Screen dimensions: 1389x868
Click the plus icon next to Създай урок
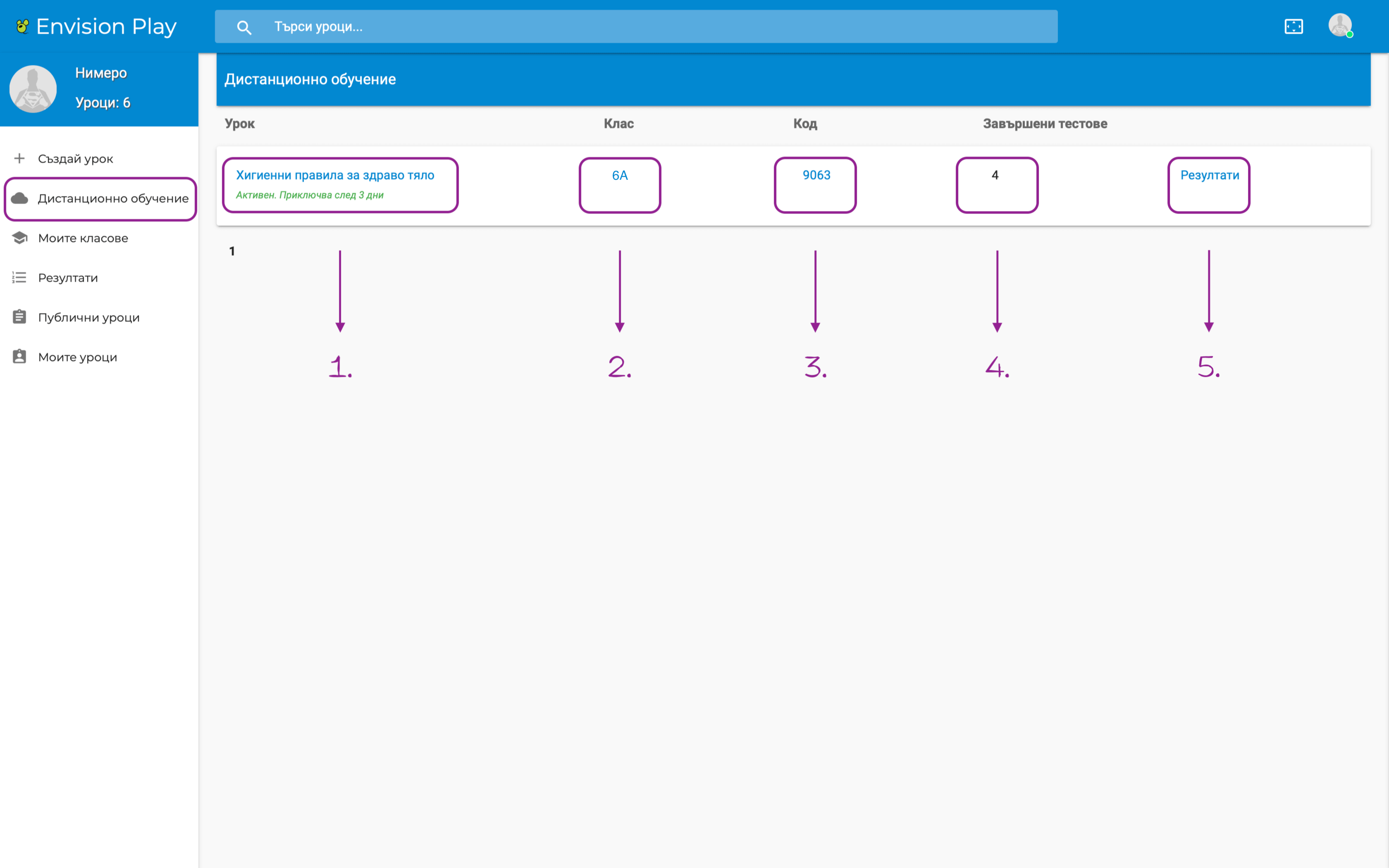coord(19,158)
